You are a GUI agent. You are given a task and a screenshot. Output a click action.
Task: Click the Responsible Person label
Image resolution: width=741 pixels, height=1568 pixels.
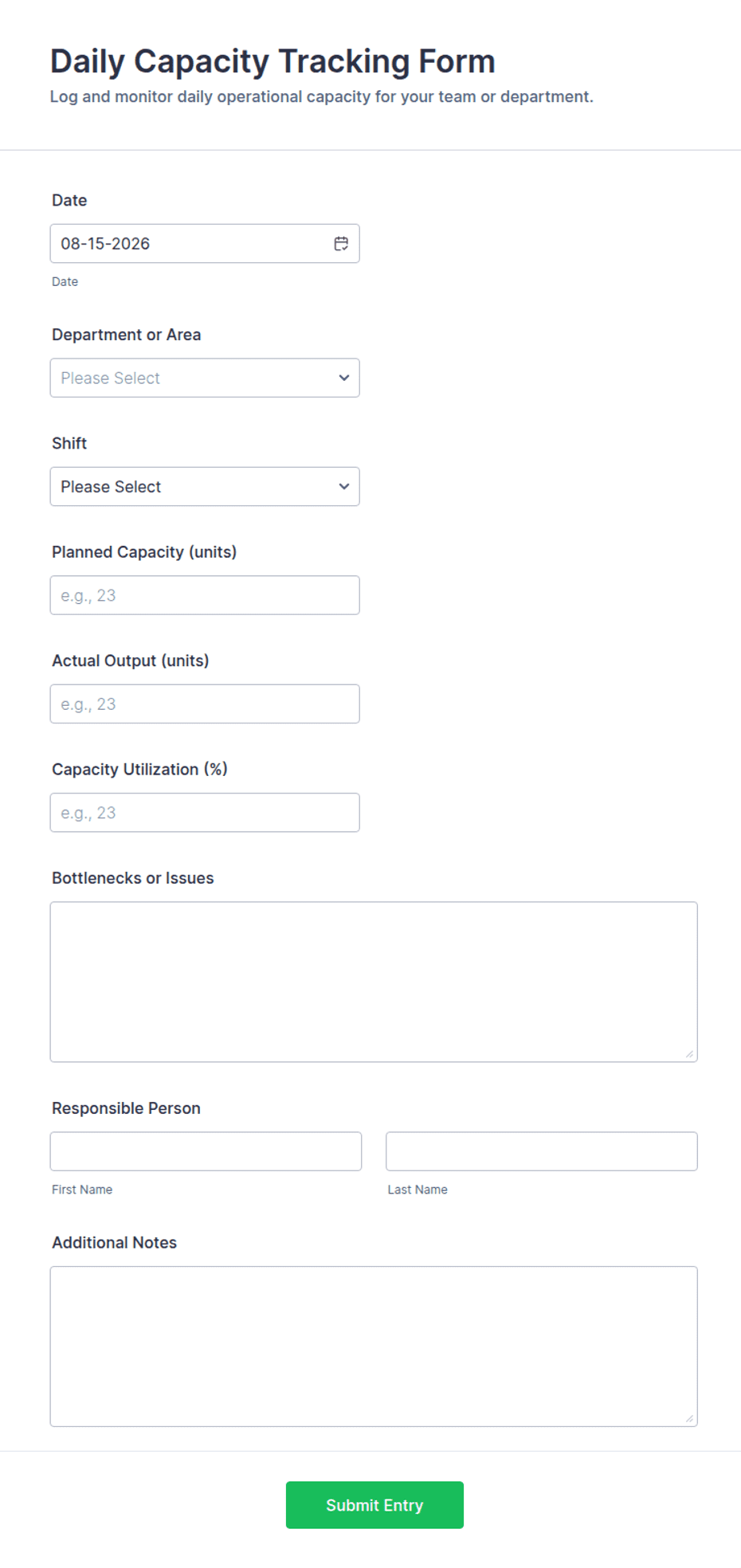click(126, 1108)
